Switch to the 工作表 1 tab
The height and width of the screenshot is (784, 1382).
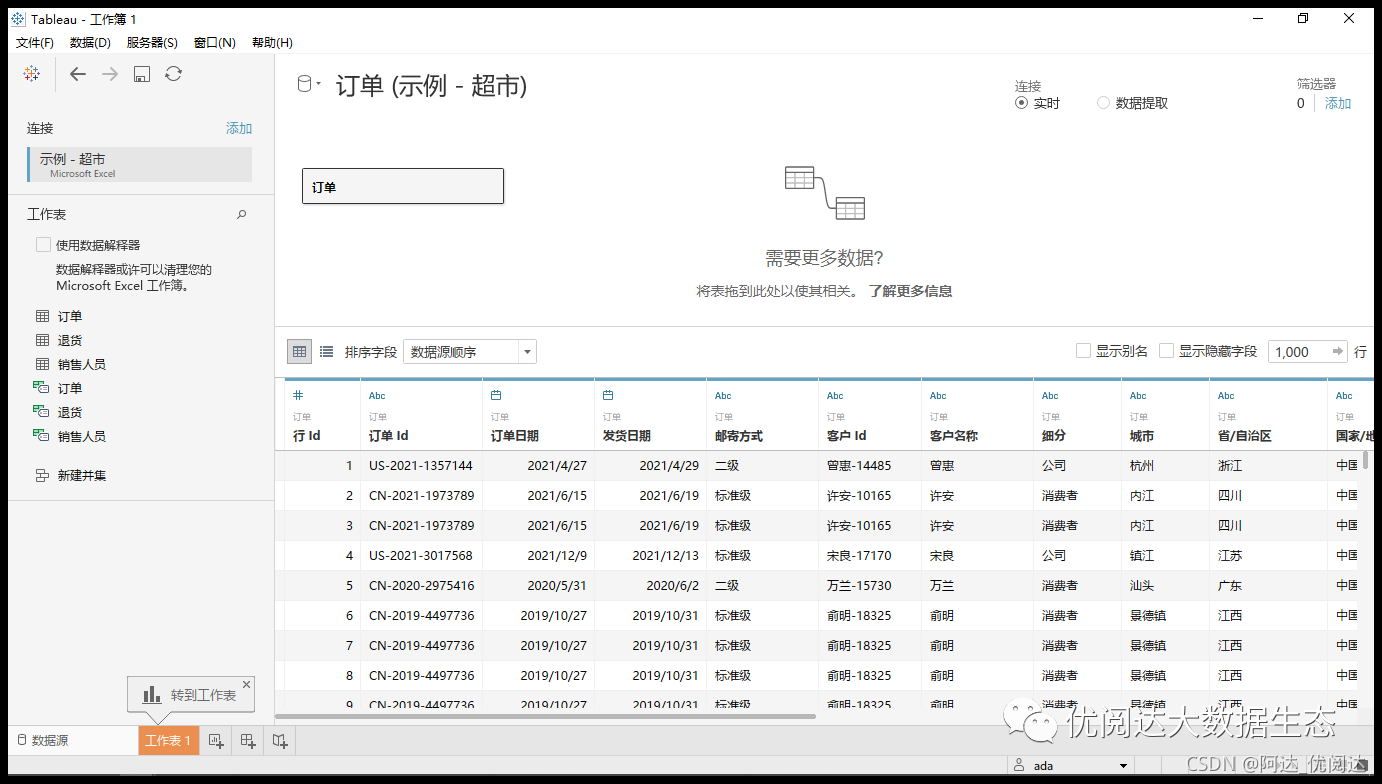[168, 741]
